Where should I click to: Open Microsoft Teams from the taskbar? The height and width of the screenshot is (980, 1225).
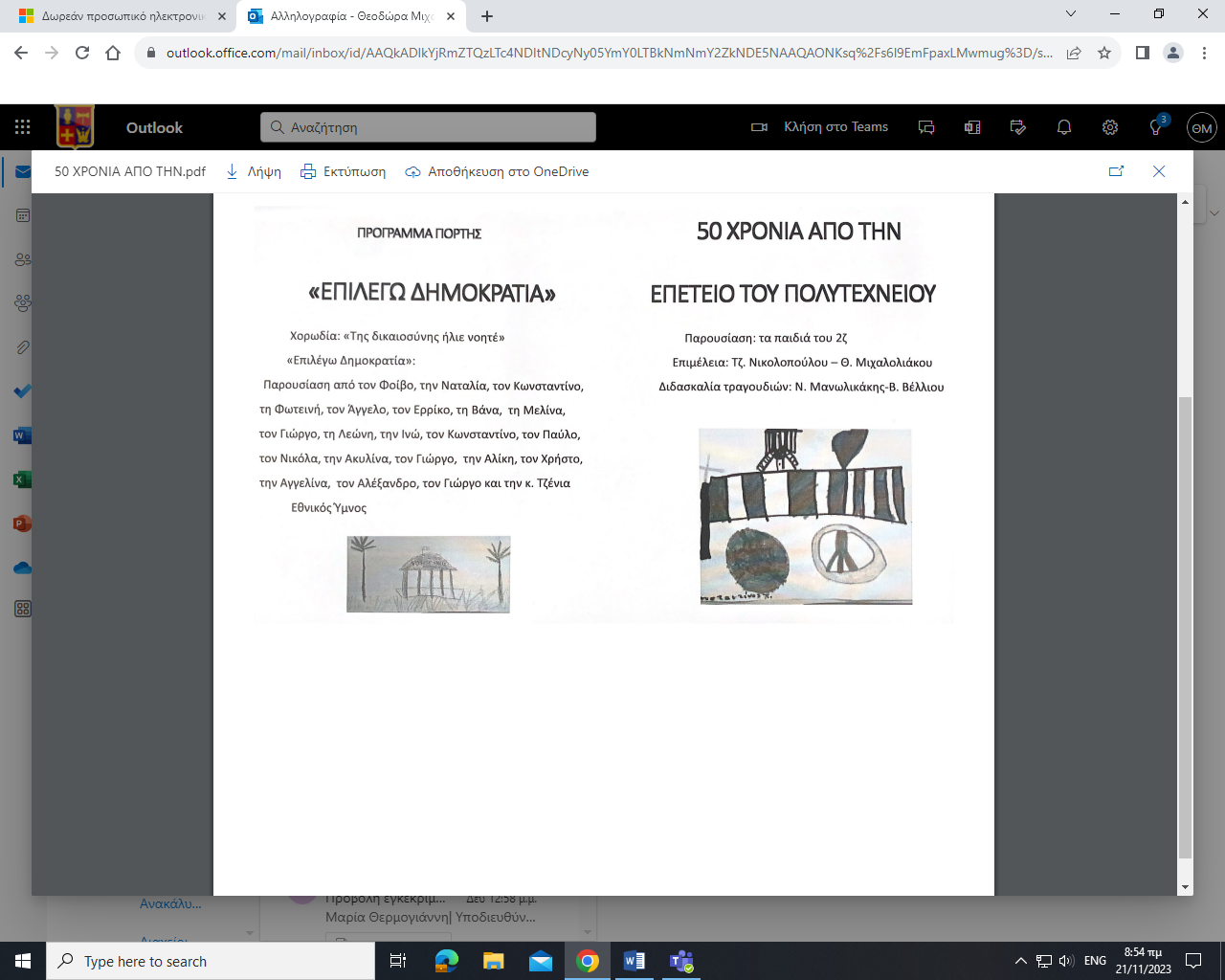coord(681,961)
